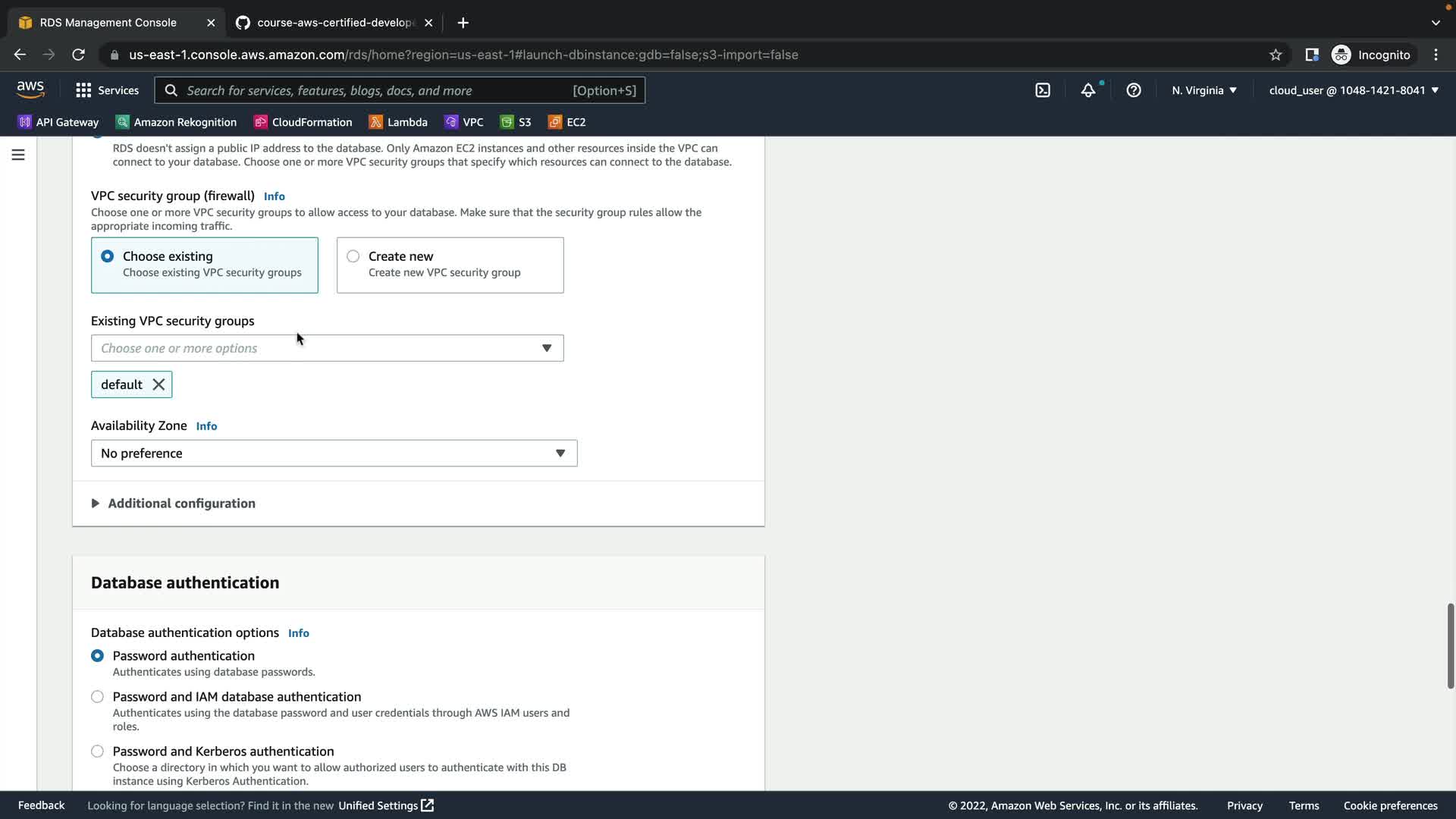Select Password and IAM database authentication
The width and height of the screenshot is (1456, 819).
(97, 697)
